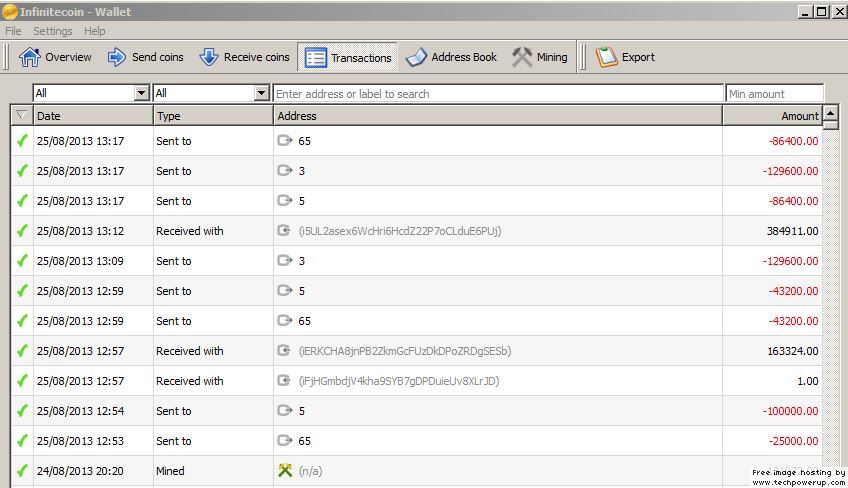Select the i5UL2asex6WcHri6HcdZ22P7oCLduE6PUj address text
848x488 pixels.
[x=400, y=231]
